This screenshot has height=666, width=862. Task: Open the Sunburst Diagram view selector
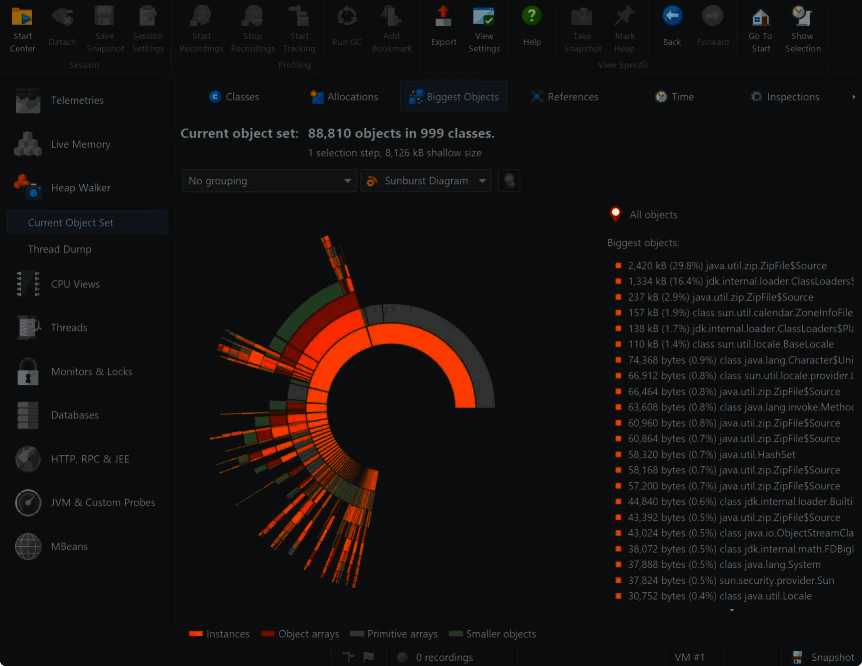424,181
